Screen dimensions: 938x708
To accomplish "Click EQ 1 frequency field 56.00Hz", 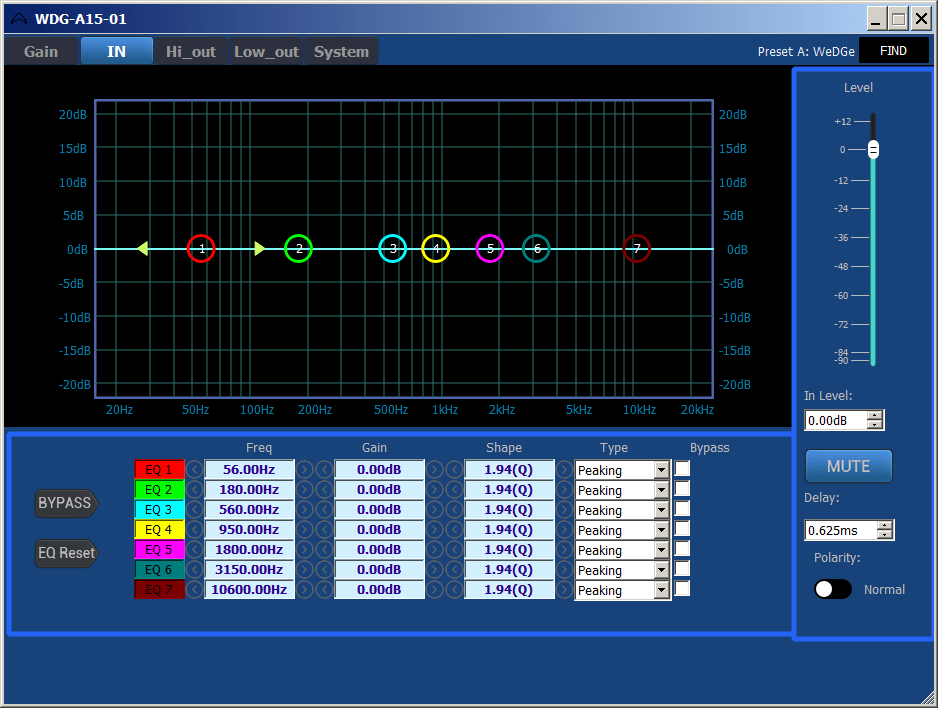I will (249, 469).
